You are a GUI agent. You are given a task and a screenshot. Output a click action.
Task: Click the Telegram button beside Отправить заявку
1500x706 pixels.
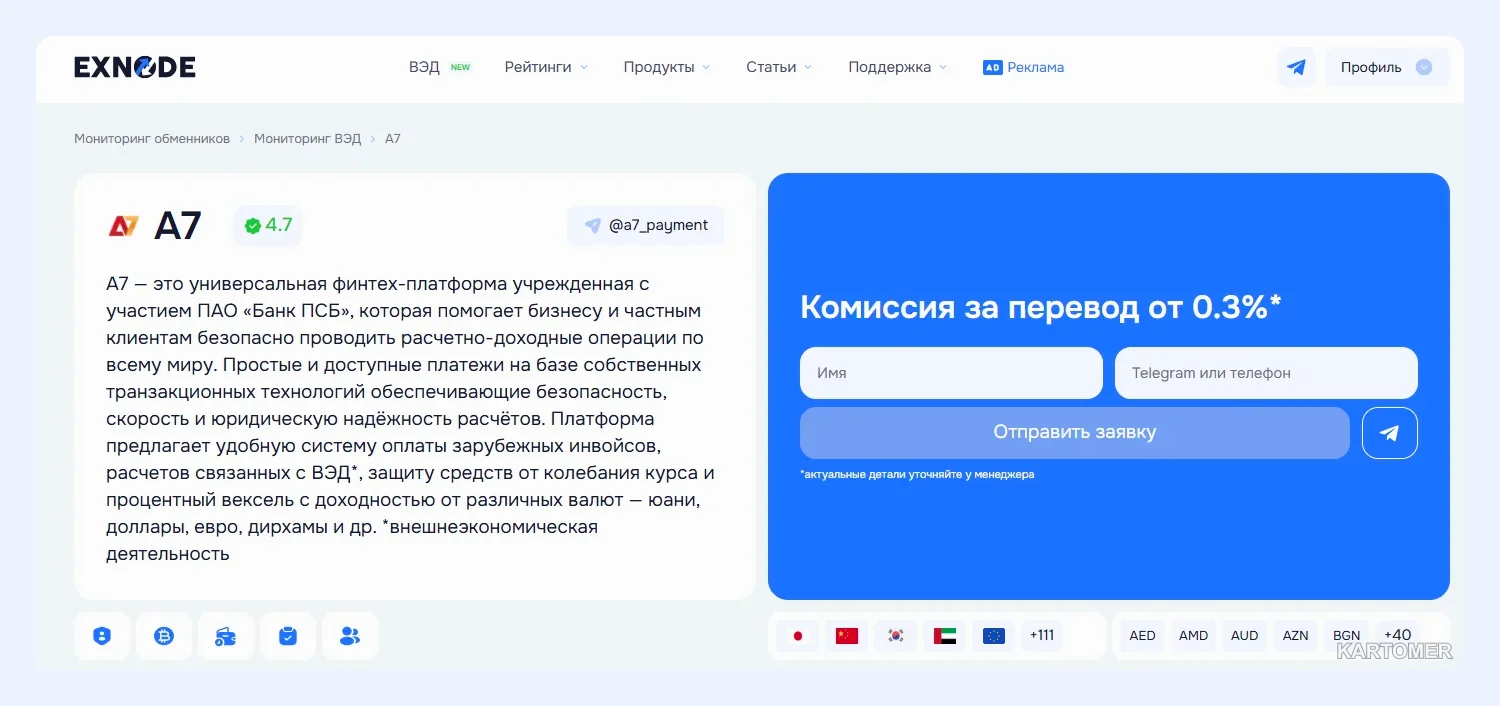1390,433
